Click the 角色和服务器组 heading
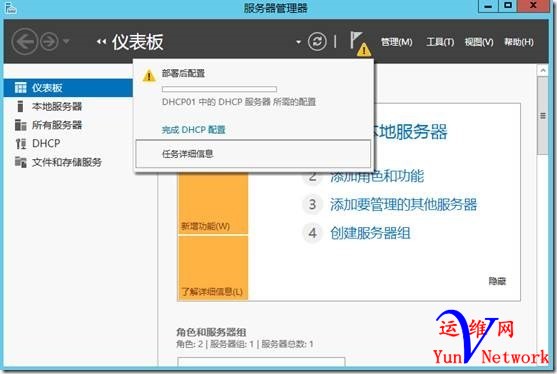This screenshot has height=374, width=557. 211,332
